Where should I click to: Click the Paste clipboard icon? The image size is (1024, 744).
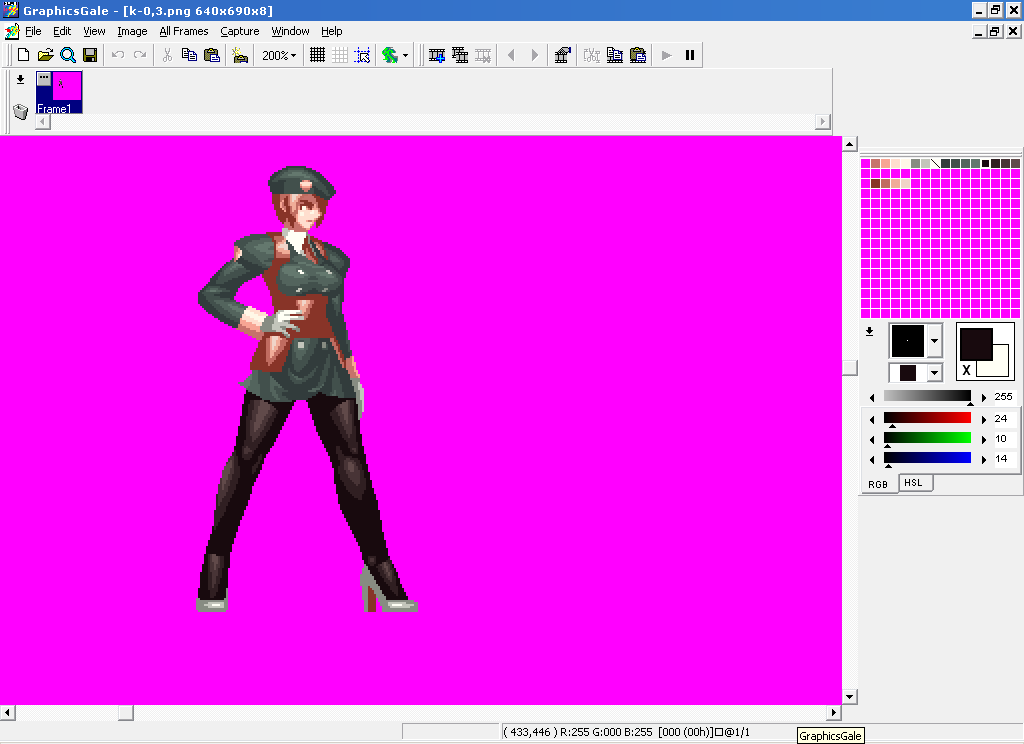pos(212,55)
